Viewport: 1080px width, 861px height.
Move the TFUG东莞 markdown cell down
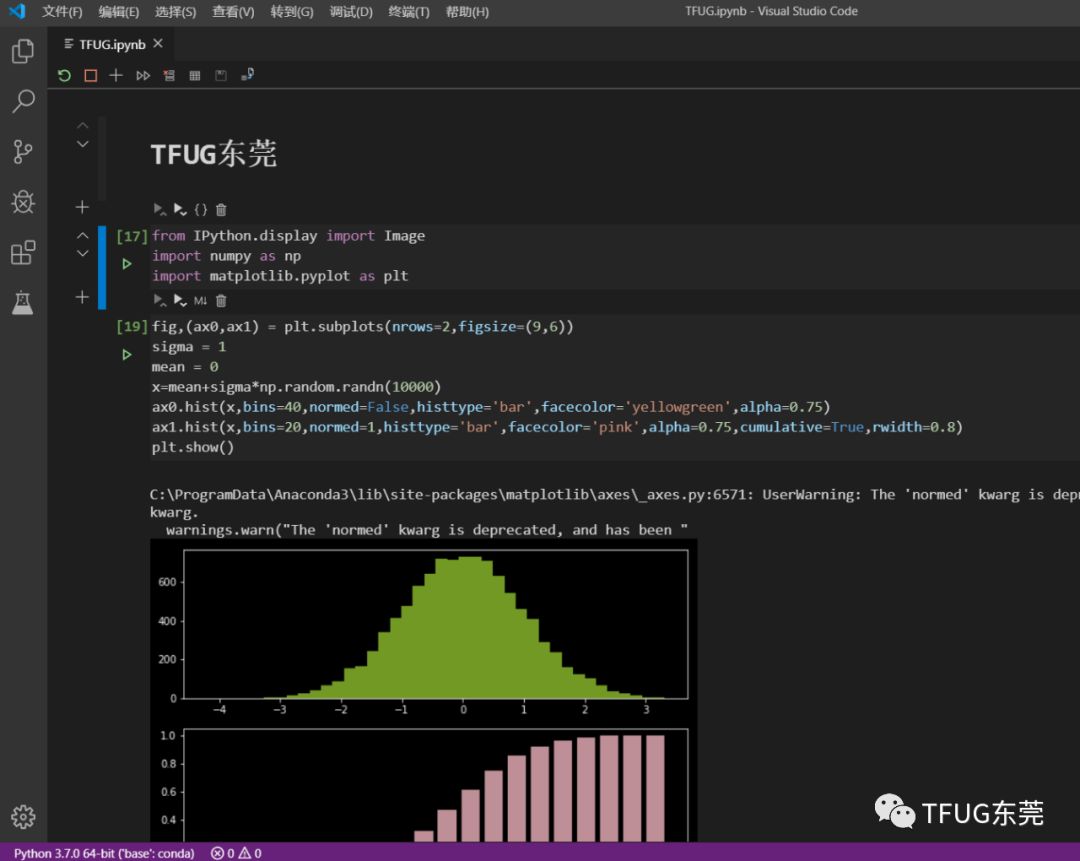pos(83,144)
